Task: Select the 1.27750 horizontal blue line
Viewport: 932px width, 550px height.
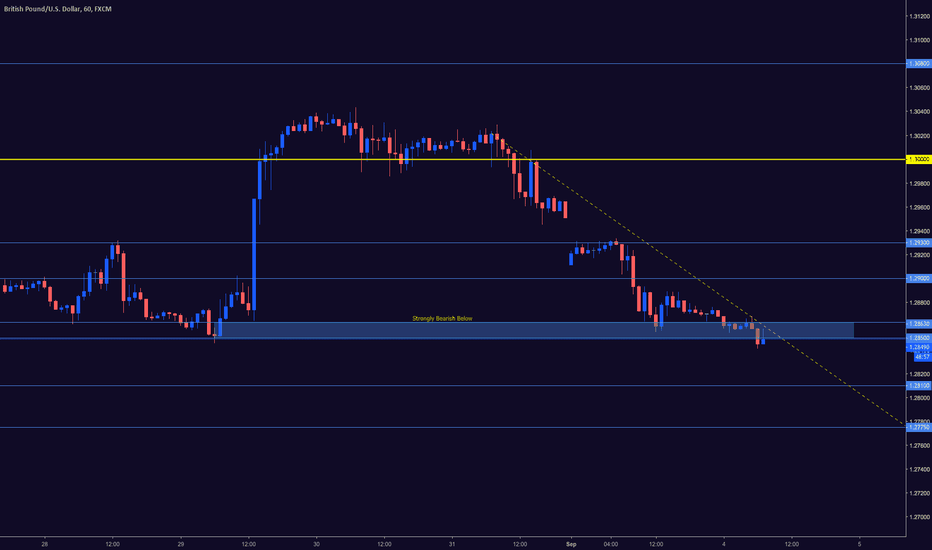Action: 452,427
